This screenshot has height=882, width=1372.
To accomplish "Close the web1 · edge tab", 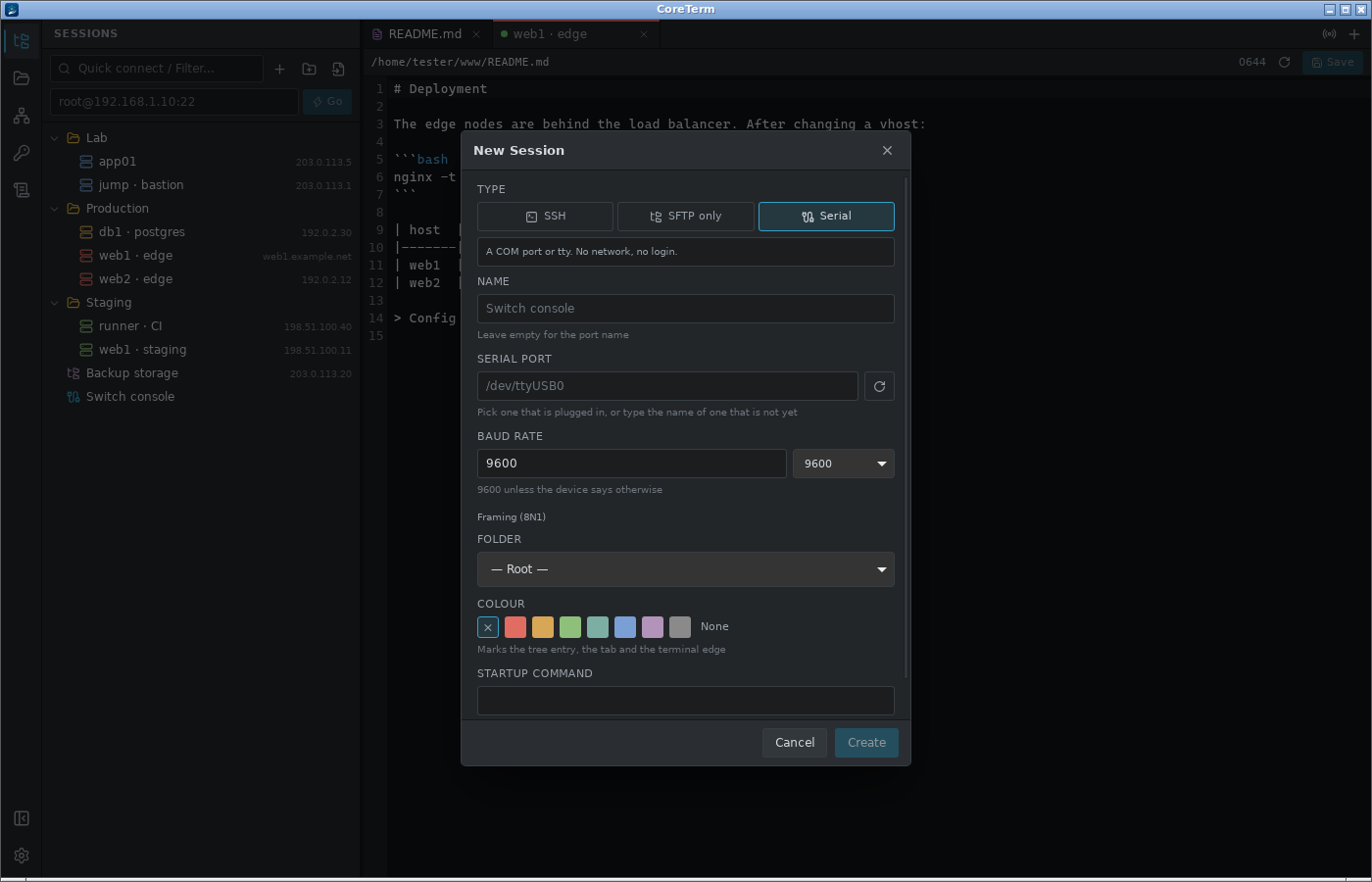I will click(x=644, y=34).
